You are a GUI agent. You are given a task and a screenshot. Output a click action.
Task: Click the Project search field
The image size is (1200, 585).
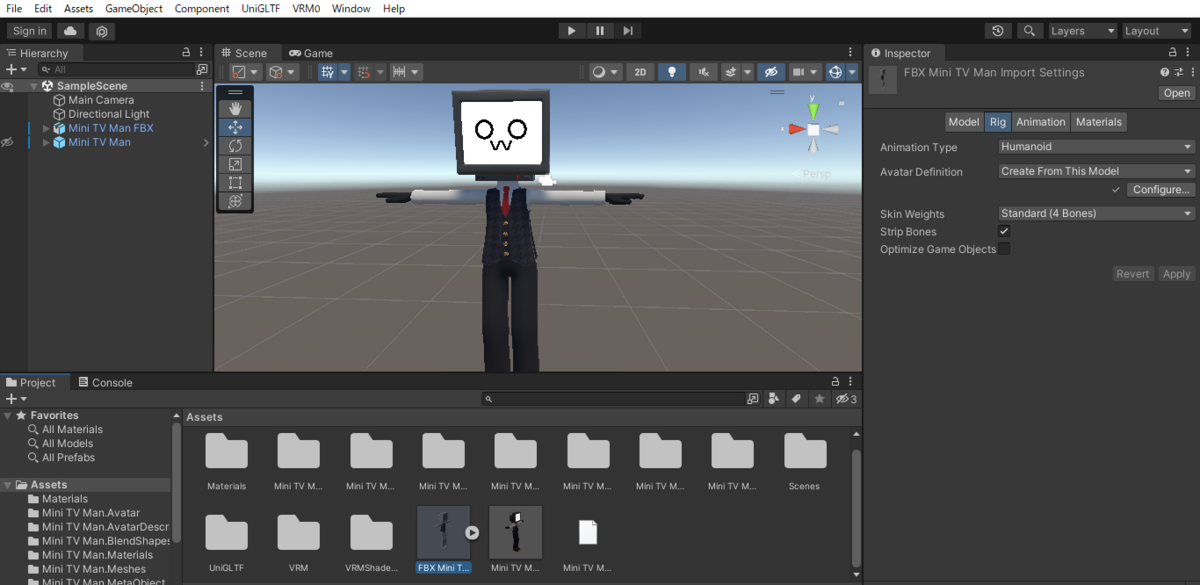[x=613, y=399]
